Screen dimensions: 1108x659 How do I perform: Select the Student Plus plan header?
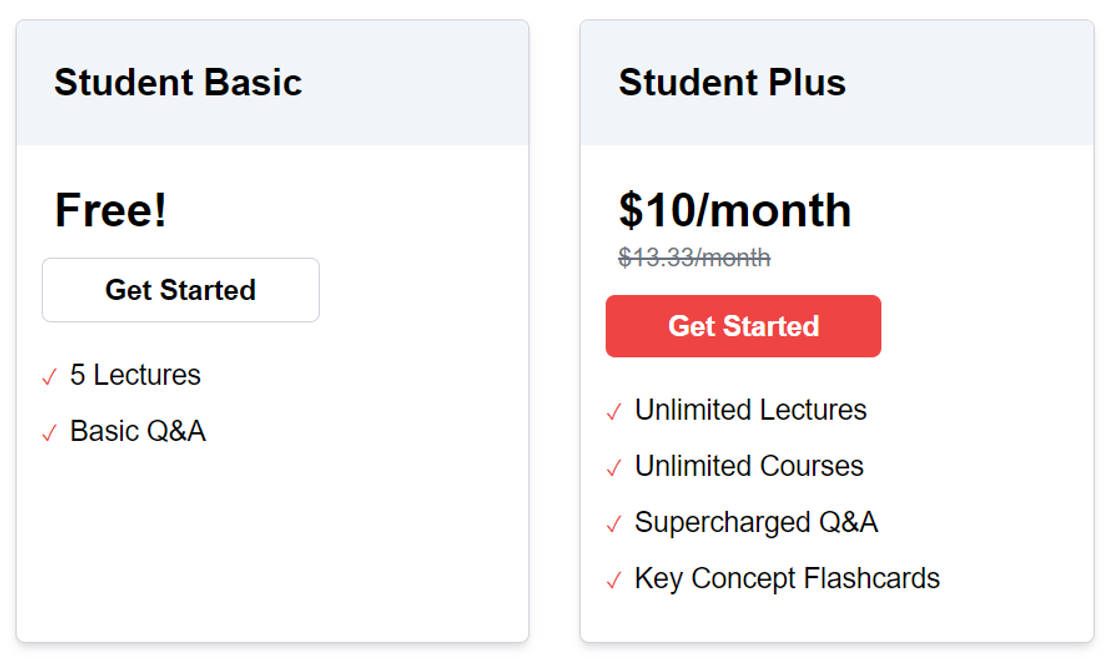[732, 82]
